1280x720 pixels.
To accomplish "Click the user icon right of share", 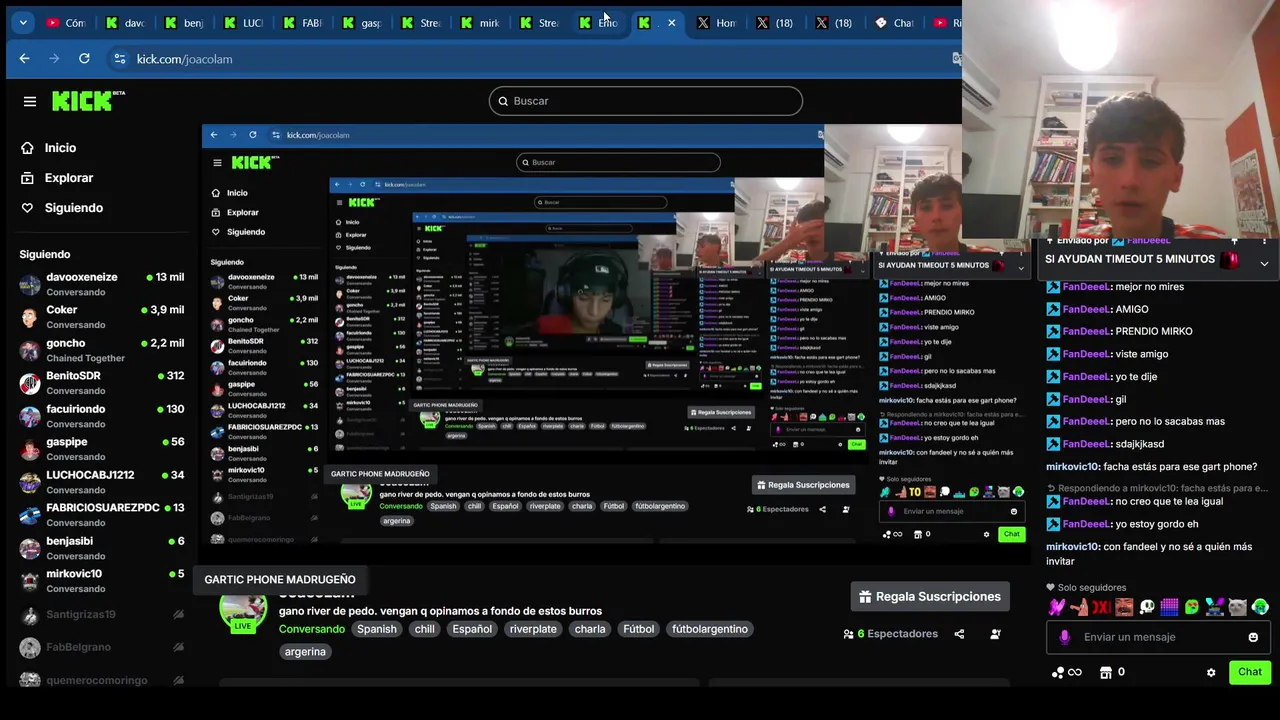I will click(x=995, y=634).
